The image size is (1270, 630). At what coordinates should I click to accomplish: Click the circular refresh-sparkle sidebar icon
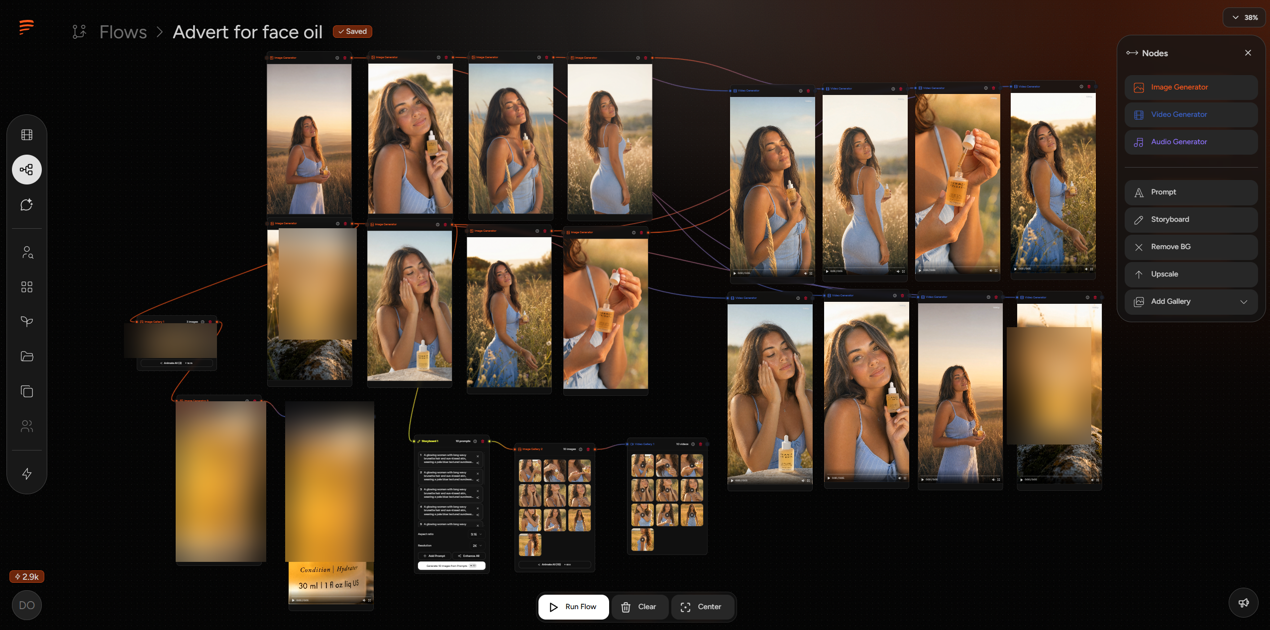[27, 205]
